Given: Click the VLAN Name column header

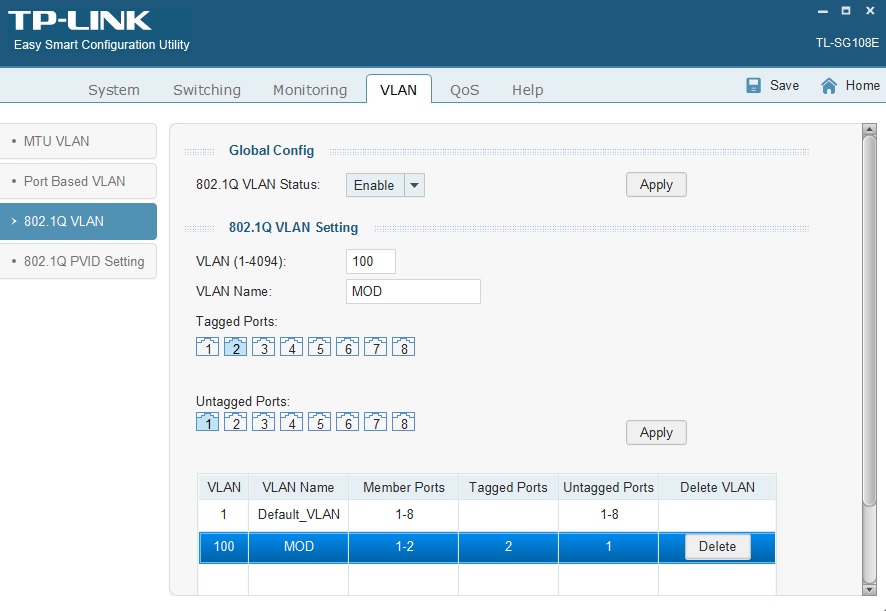Looking at the screenshot, I should (298, 487).
